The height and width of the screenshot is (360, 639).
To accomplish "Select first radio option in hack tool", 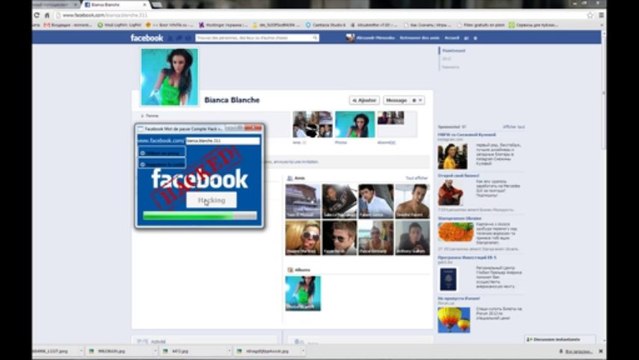I will tap(143, 152).
